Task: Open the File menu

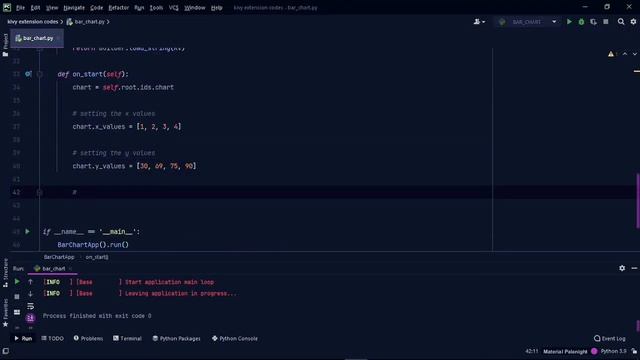Action: click(x=20, y=8)
